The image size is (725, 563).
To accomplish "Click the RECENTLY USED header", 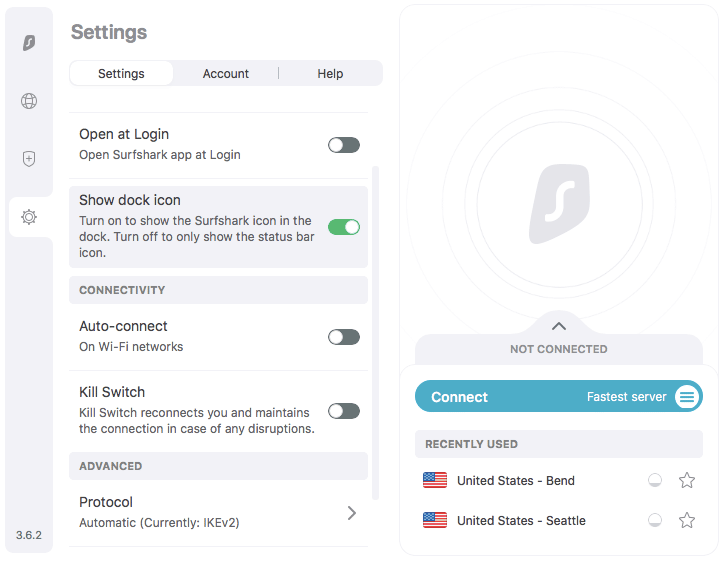I will point(559,444).
